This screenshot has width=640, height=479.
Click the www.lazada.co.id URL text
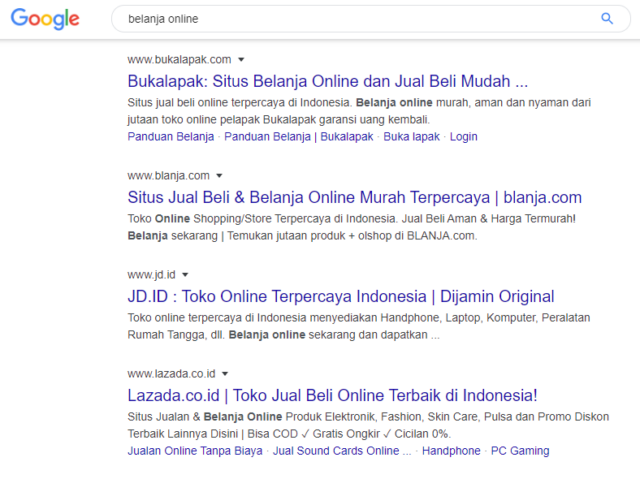coord(171,374)
